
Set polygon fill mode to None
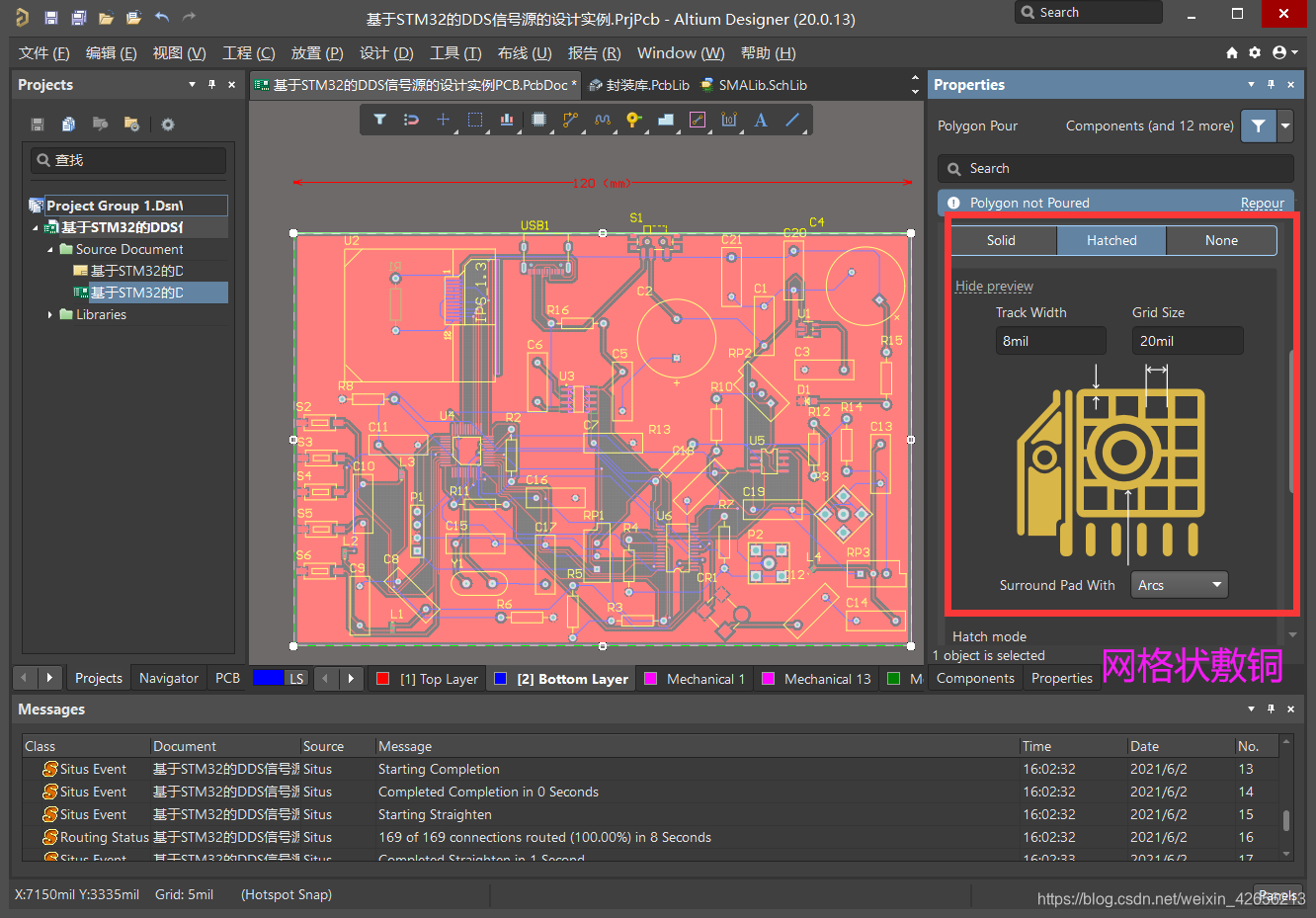(x=1221, y=240)
